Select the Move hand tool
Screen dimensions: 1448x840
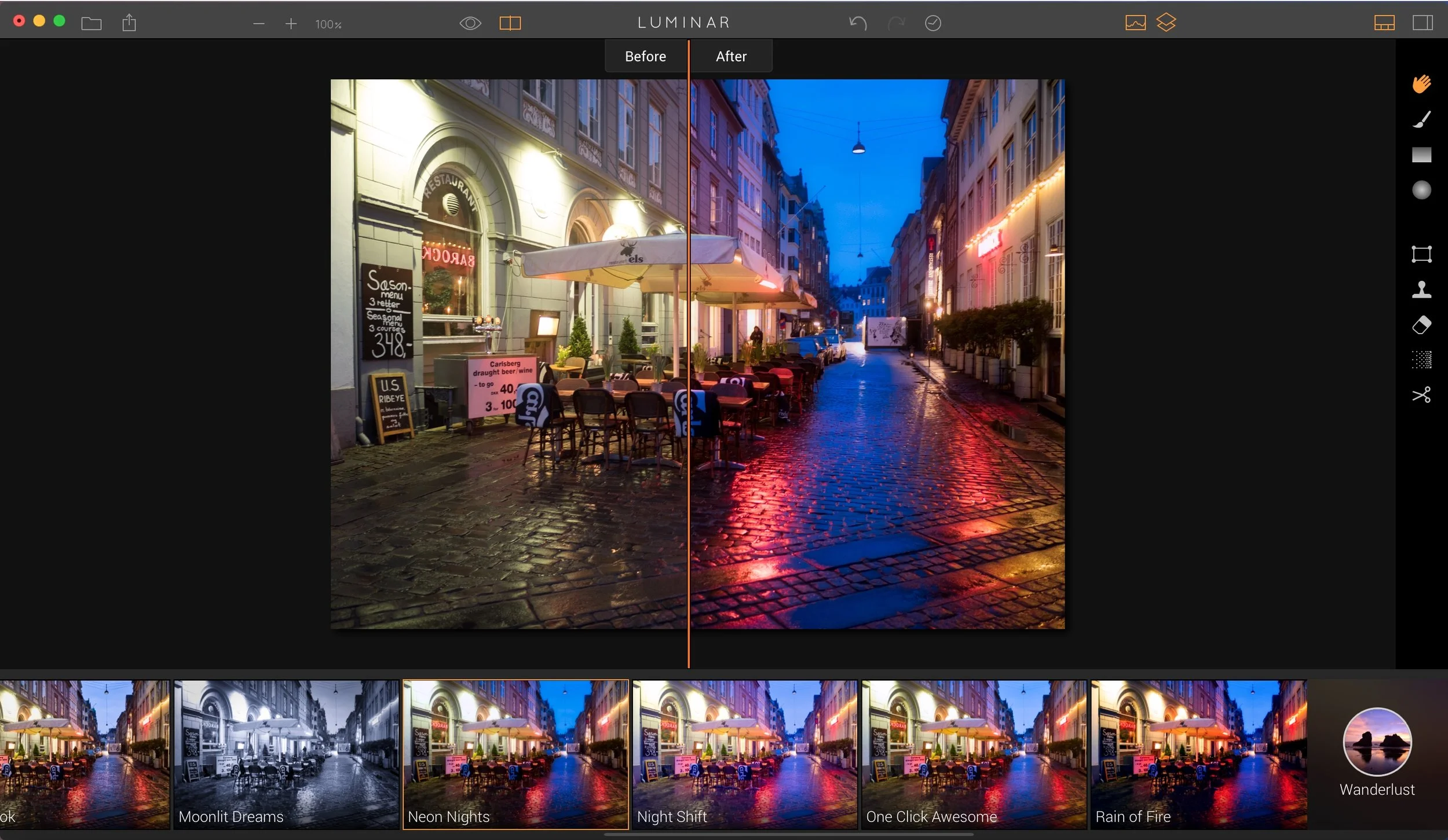pyautogui.click(x=1421, y=85)
